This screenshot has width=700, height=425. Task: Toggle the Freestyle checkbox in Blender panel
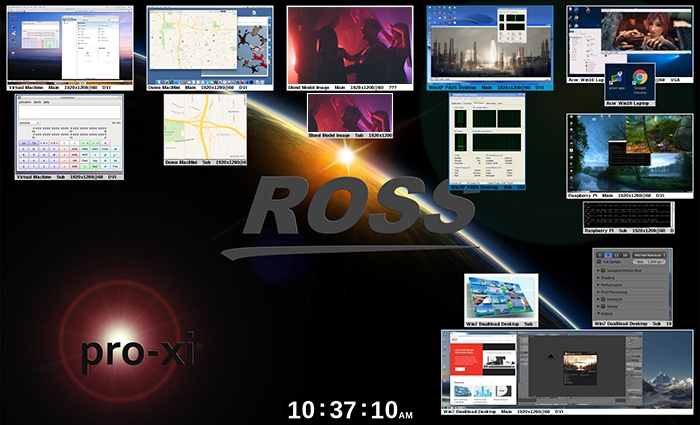coord(603,299)
